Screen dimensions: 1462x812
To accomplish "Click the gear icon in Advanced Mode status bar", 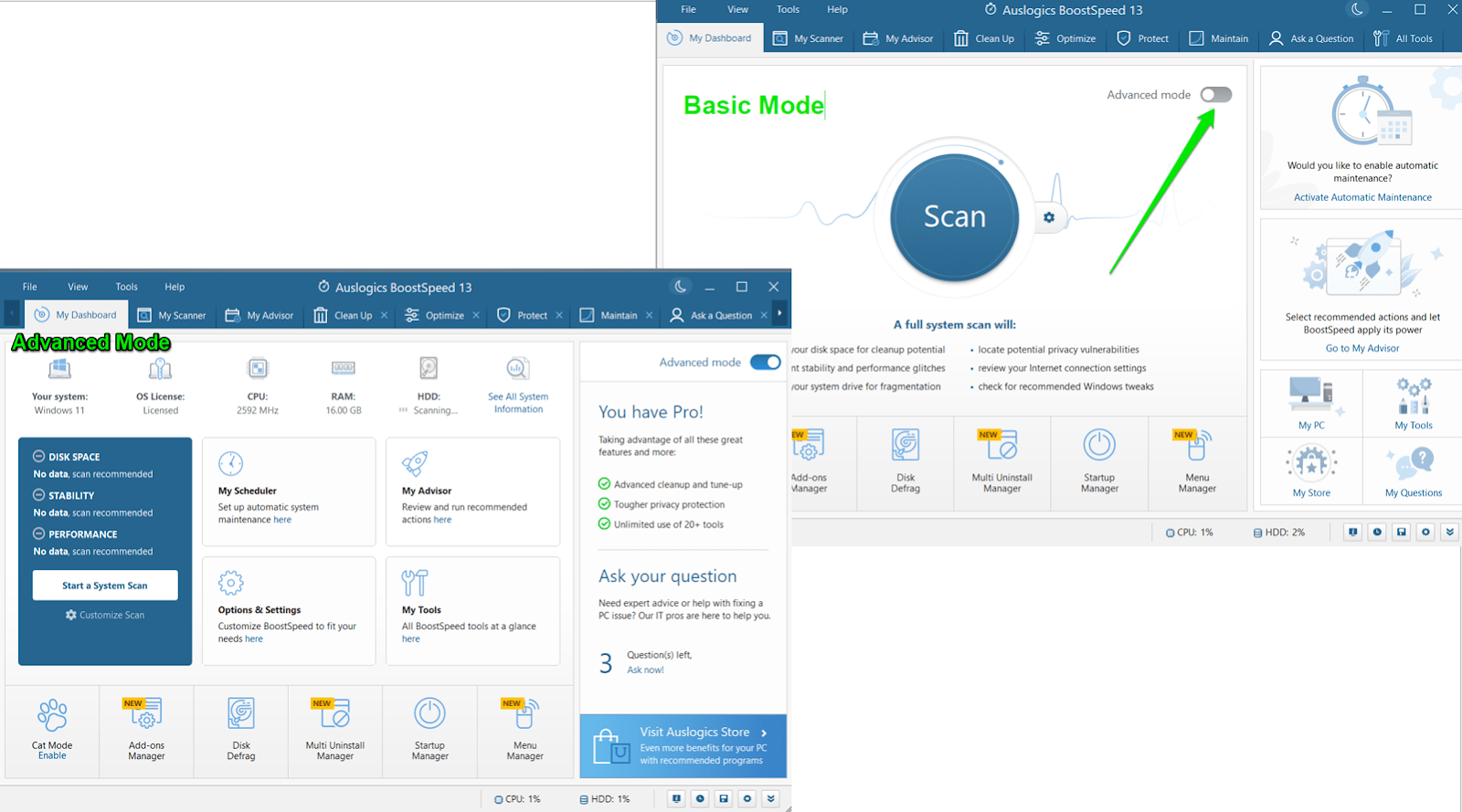I will pyautogui.click(x=747, y=798).
